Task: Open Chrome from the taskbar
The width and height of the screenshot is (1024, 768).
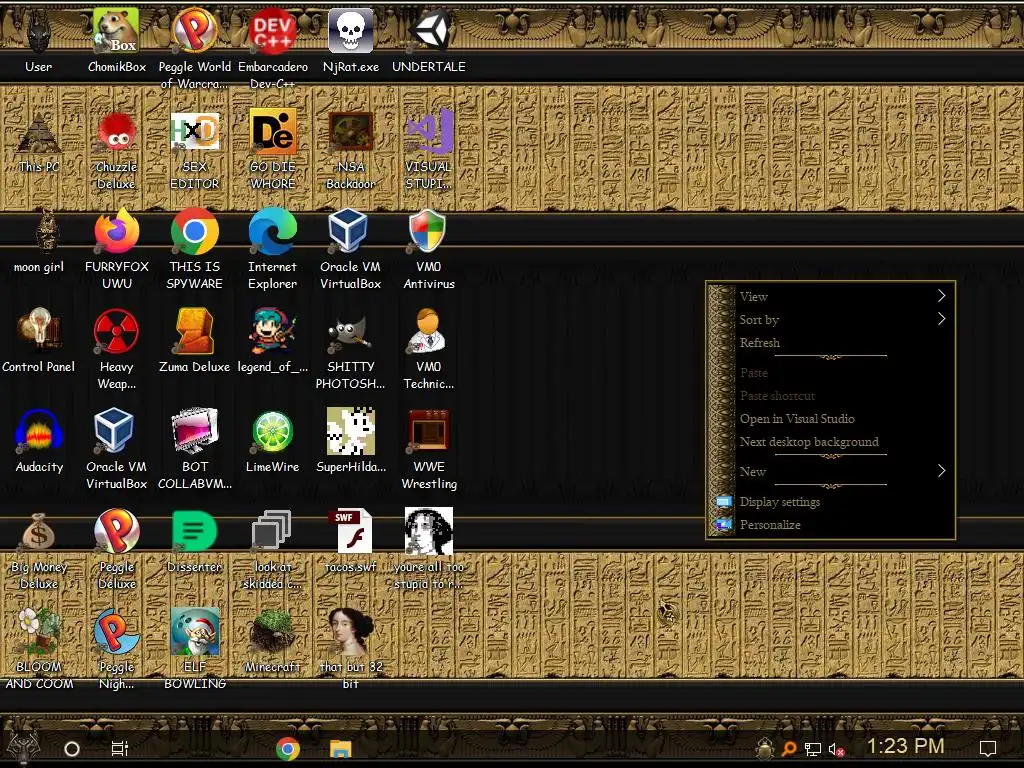Action: pyautogui.click(x=287, y=748)
